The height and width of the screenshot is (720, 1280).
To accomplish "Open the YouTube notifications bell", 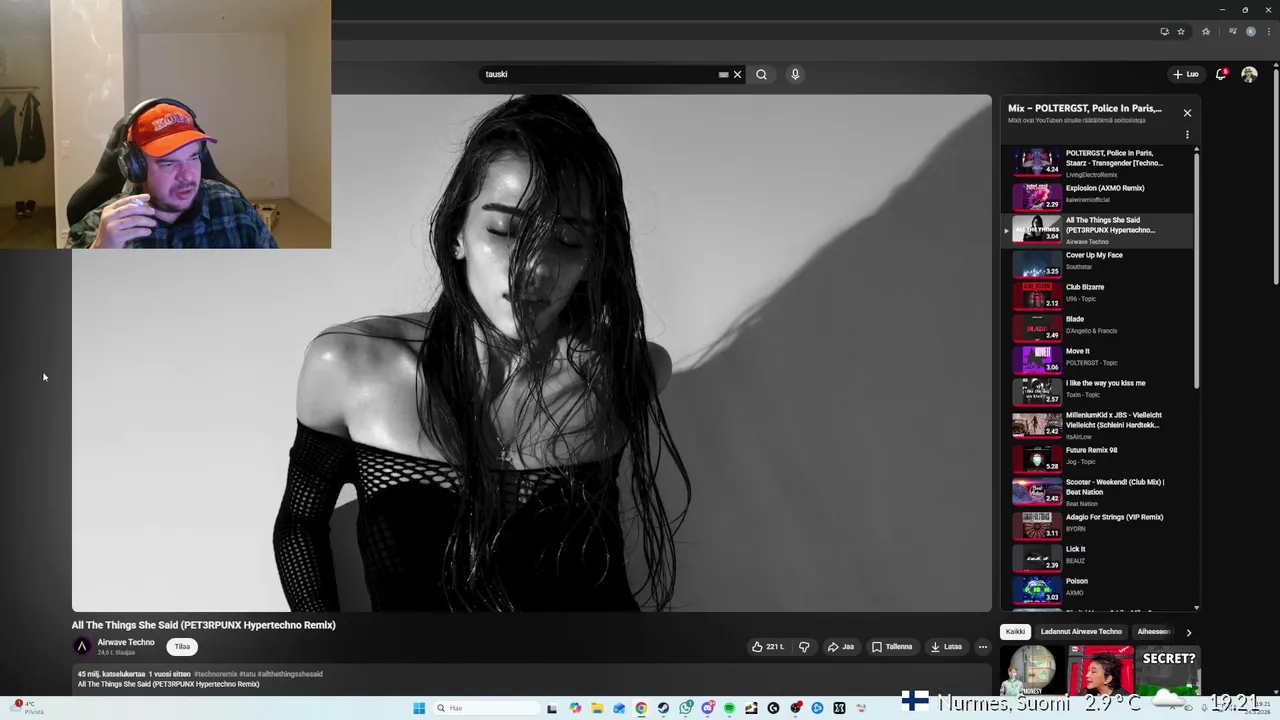I will pyautogui.click(x=1221, y=74).
